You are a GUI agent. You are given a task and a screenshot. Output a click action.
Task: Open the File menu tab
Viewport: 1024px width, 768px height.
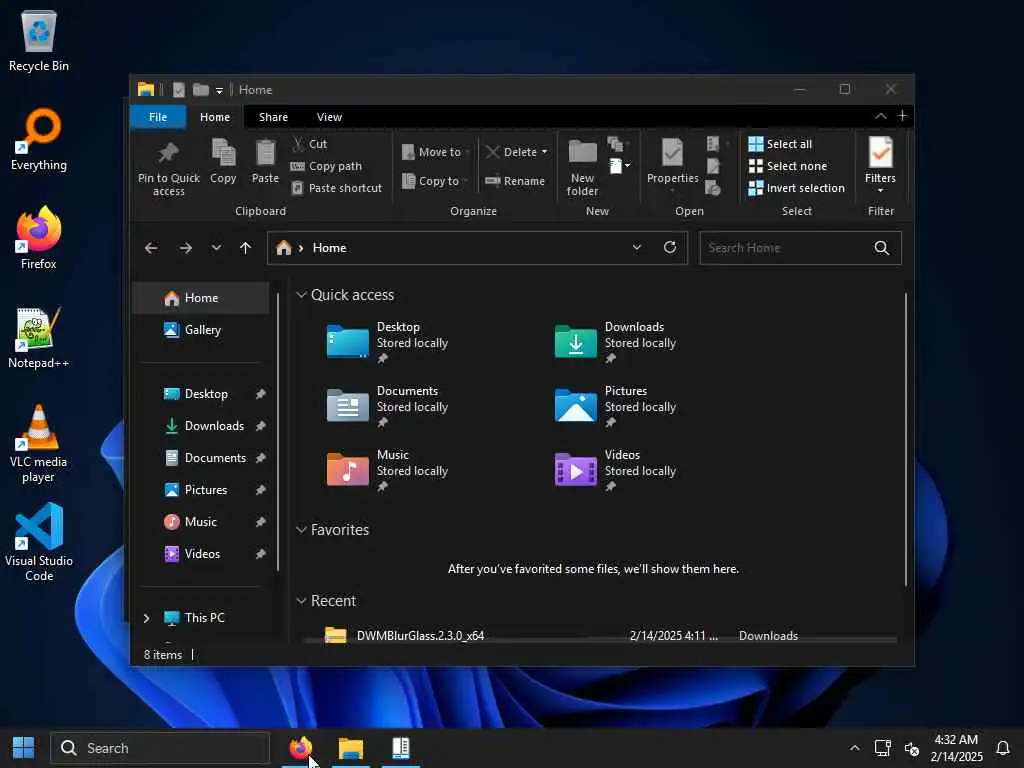(158, 117)
